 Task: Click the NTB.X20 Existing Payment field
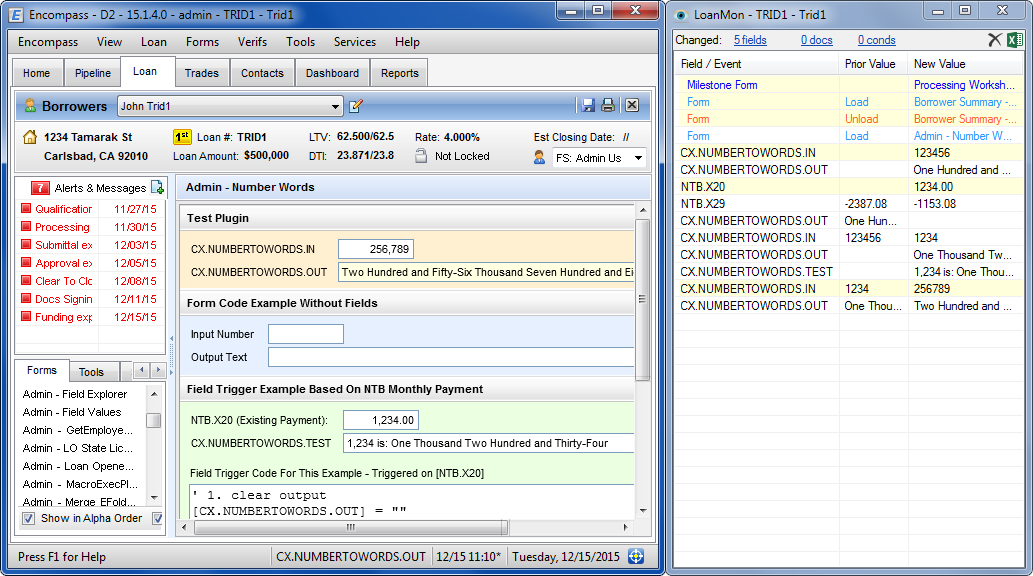381,420
